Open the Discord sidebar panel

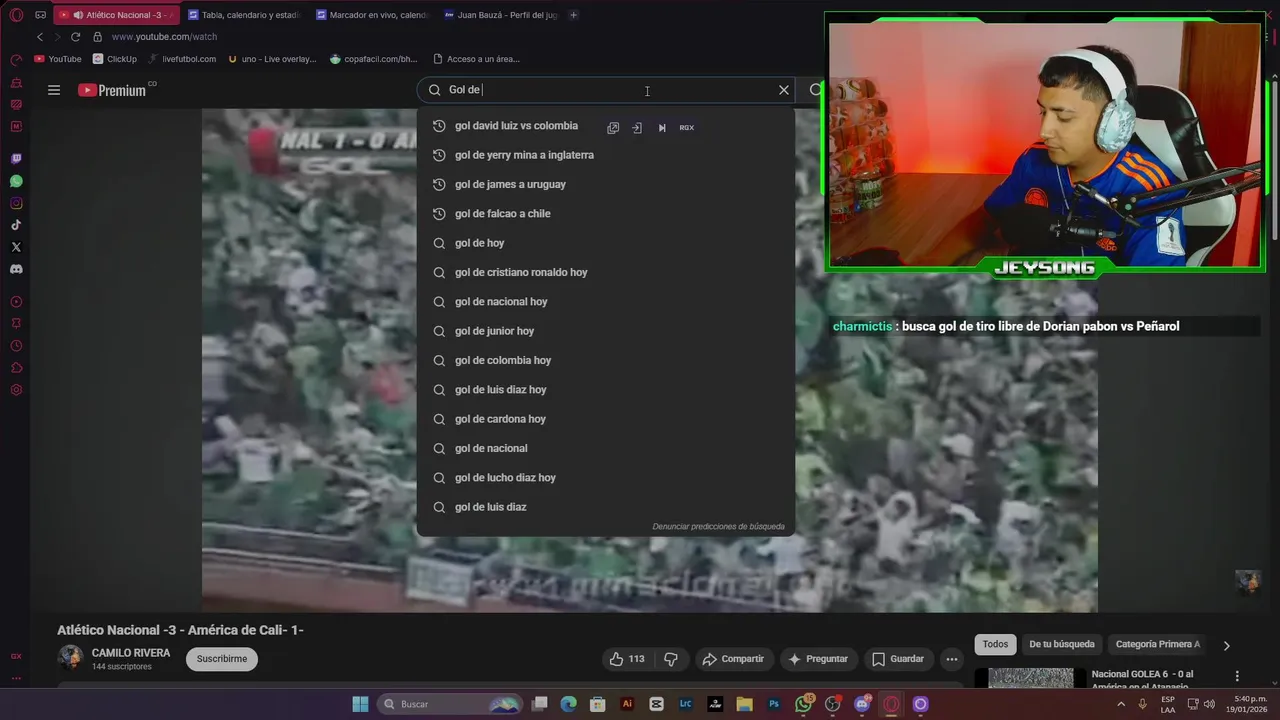16,269
